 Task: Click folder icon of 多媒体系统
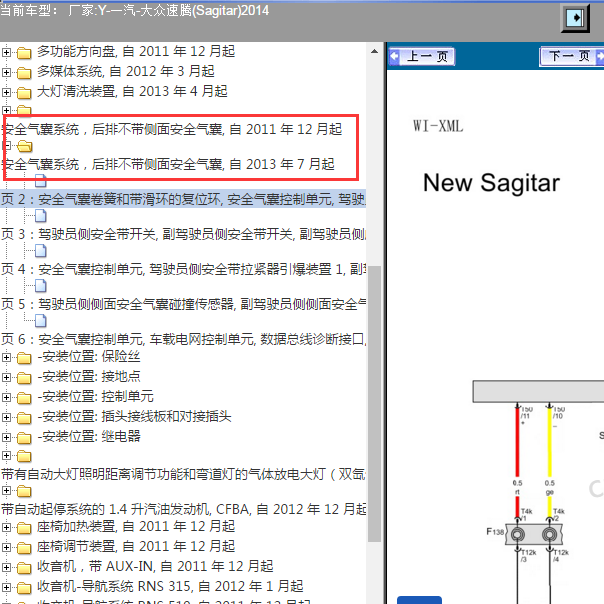(x=24, y=73)
